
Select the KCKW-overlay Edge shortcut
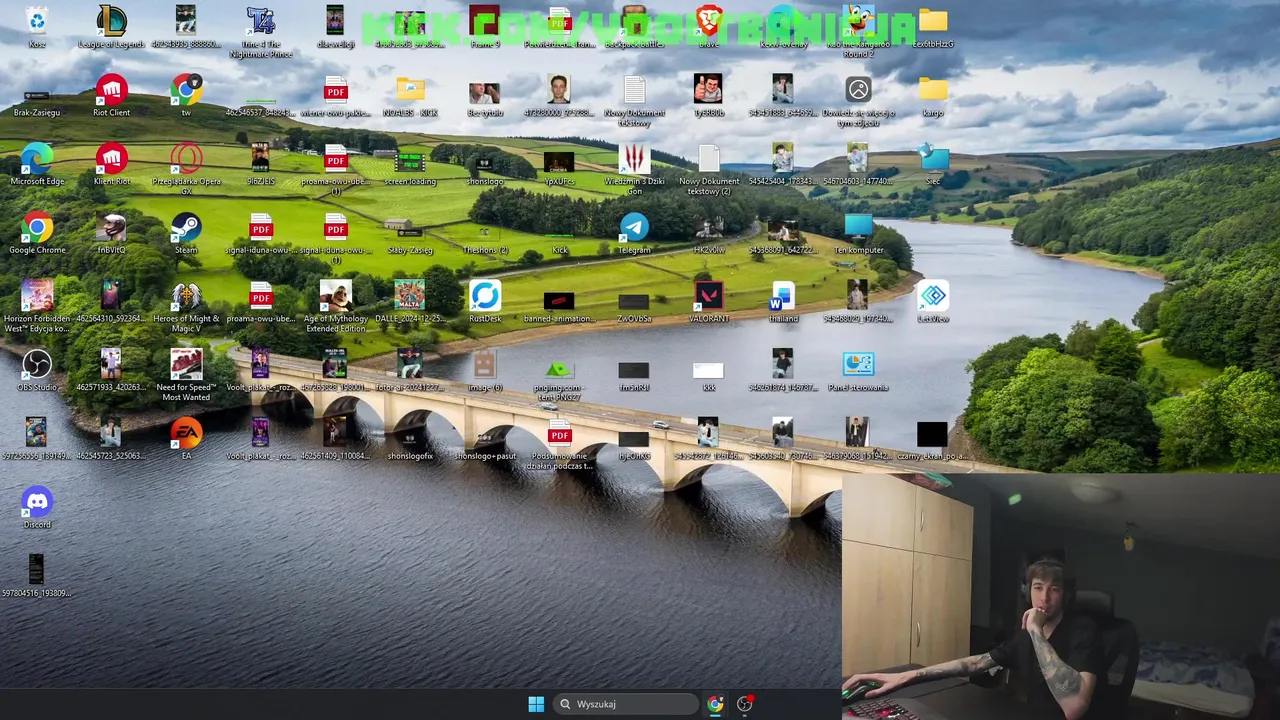coord(783,27)
